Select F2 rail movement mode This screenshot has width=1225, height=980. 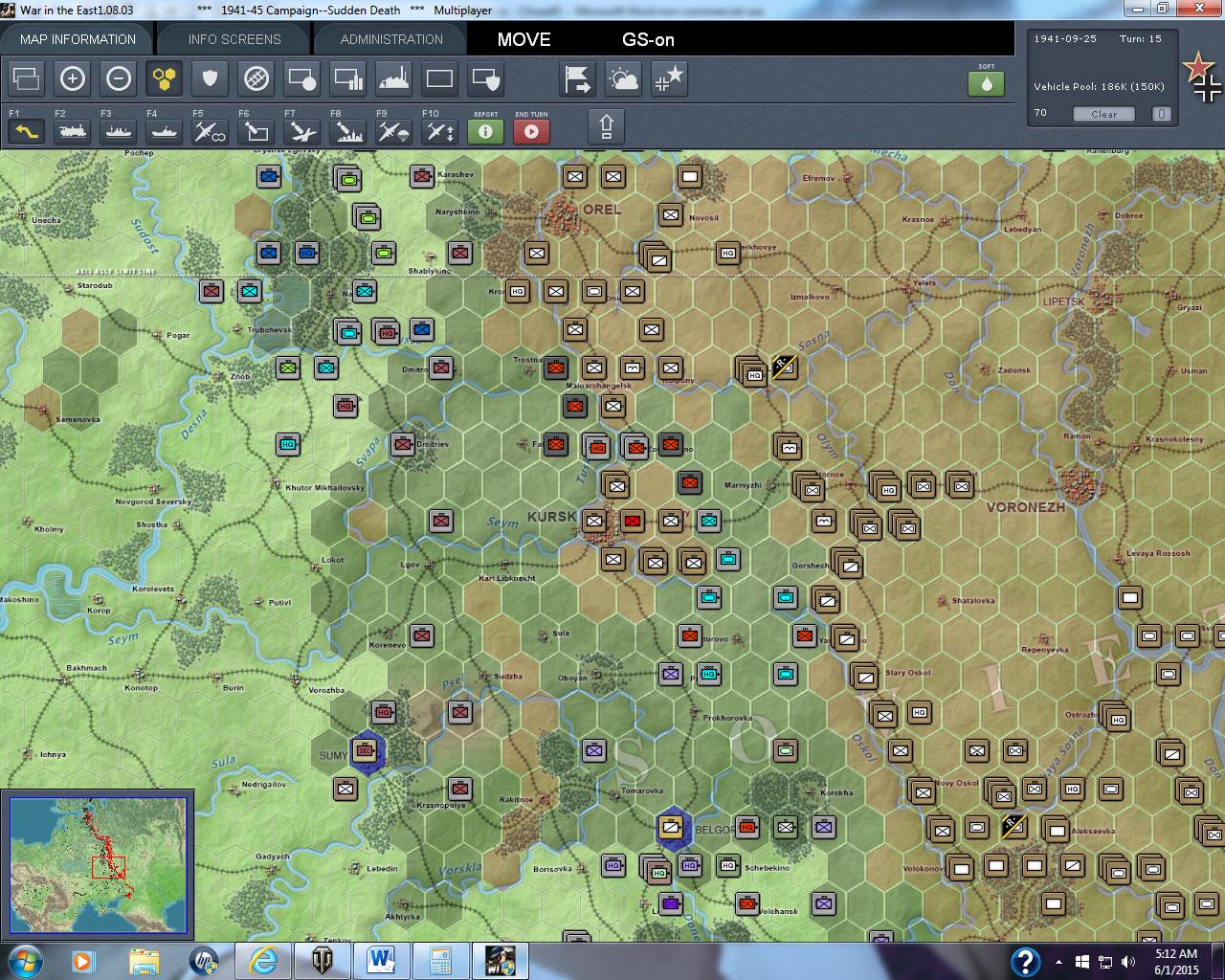coord(73,131)
